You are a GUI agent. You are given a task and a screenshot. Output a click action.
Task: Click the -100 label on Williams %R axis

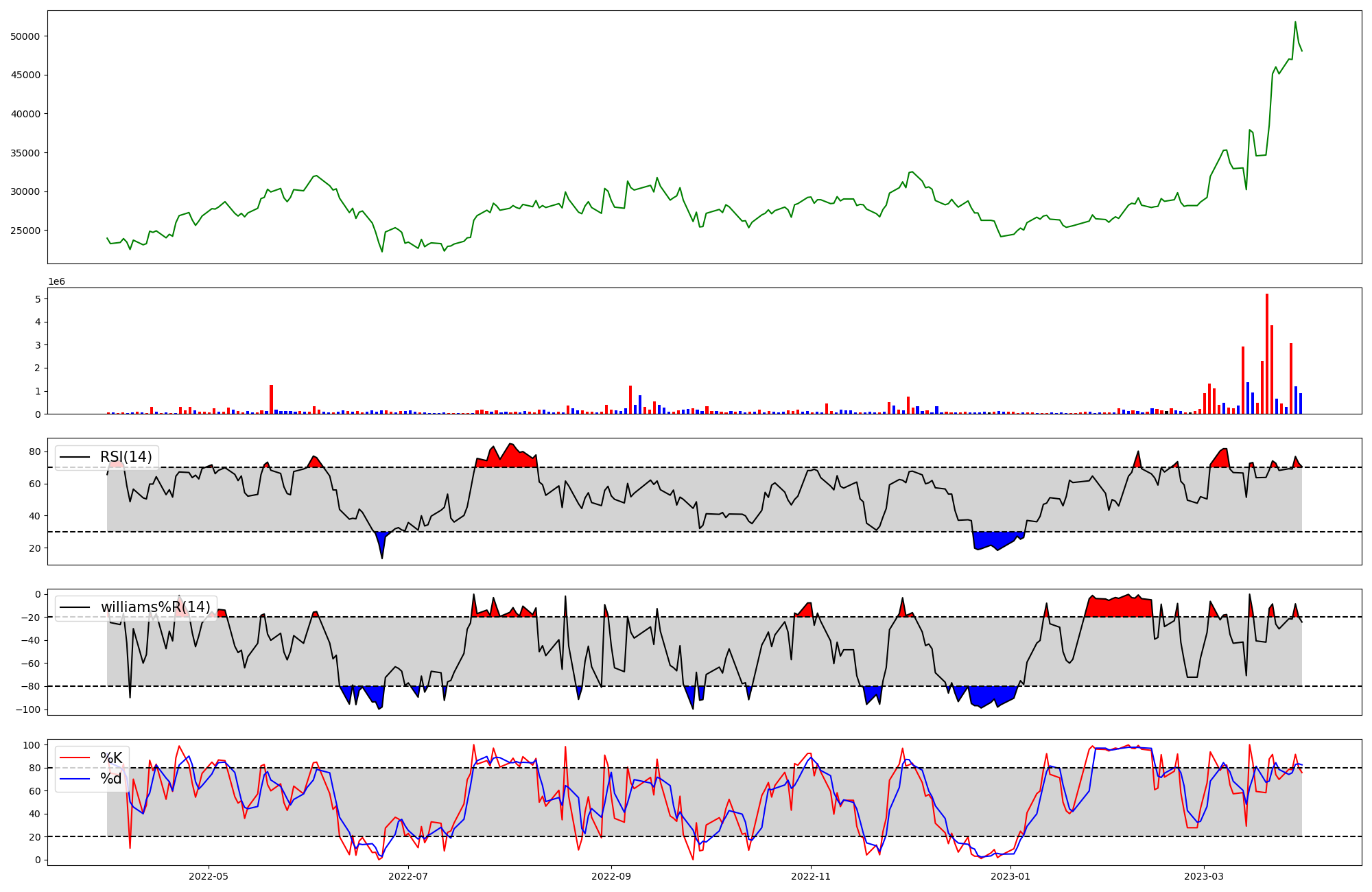pyautogui.click(x=28, y=709)
